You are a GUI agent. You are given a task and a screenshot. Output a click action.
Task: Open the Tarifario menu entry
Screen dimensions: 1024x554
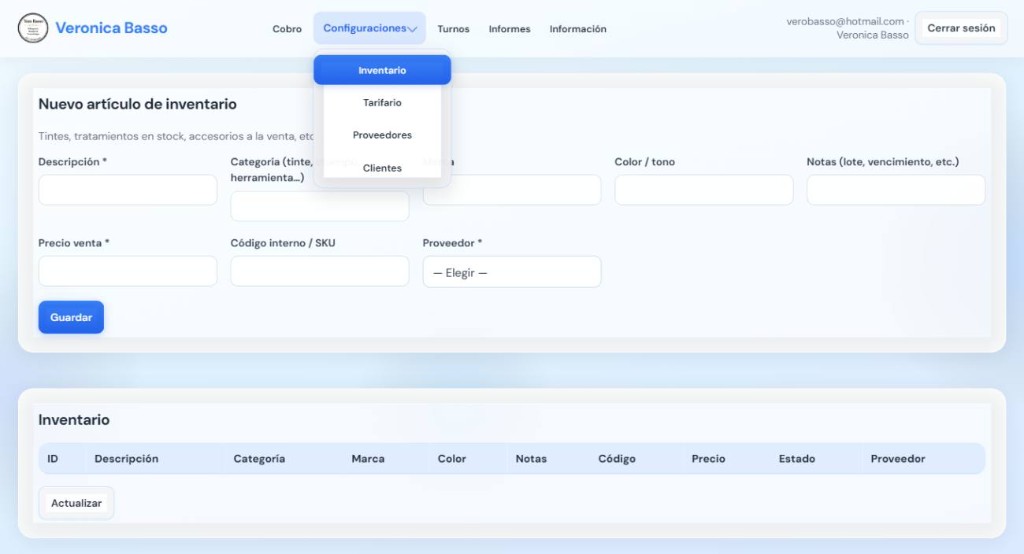click(382, 103)
